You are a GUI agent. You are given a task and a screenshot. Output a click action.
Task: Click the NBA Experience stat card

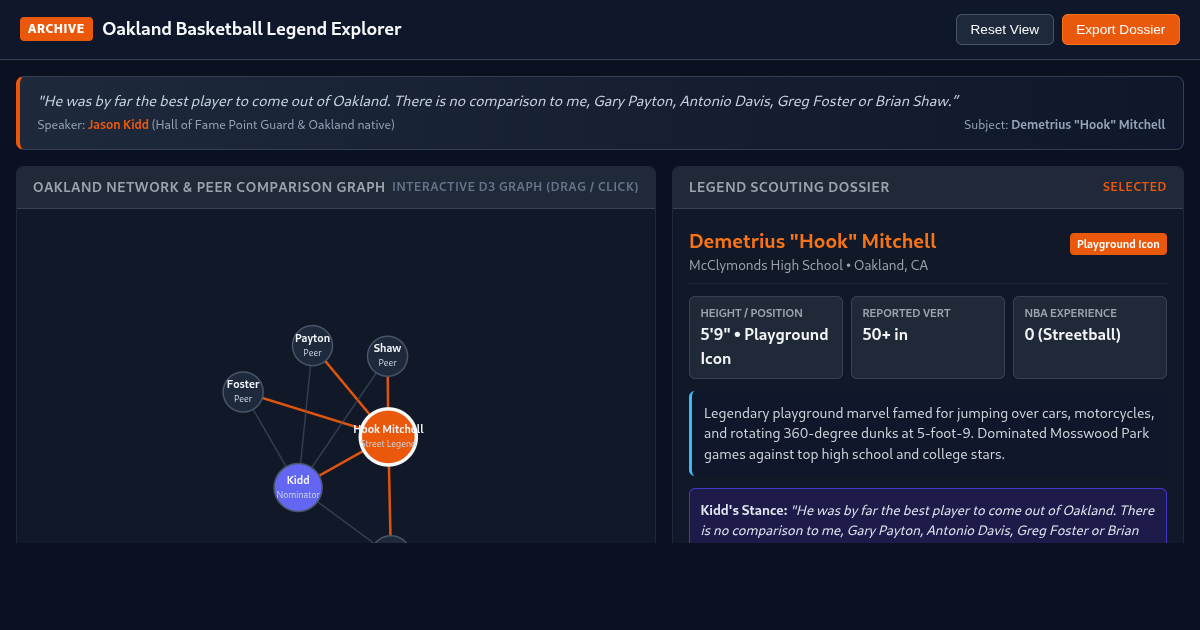pyautogui.click(x=1090, y=337)
